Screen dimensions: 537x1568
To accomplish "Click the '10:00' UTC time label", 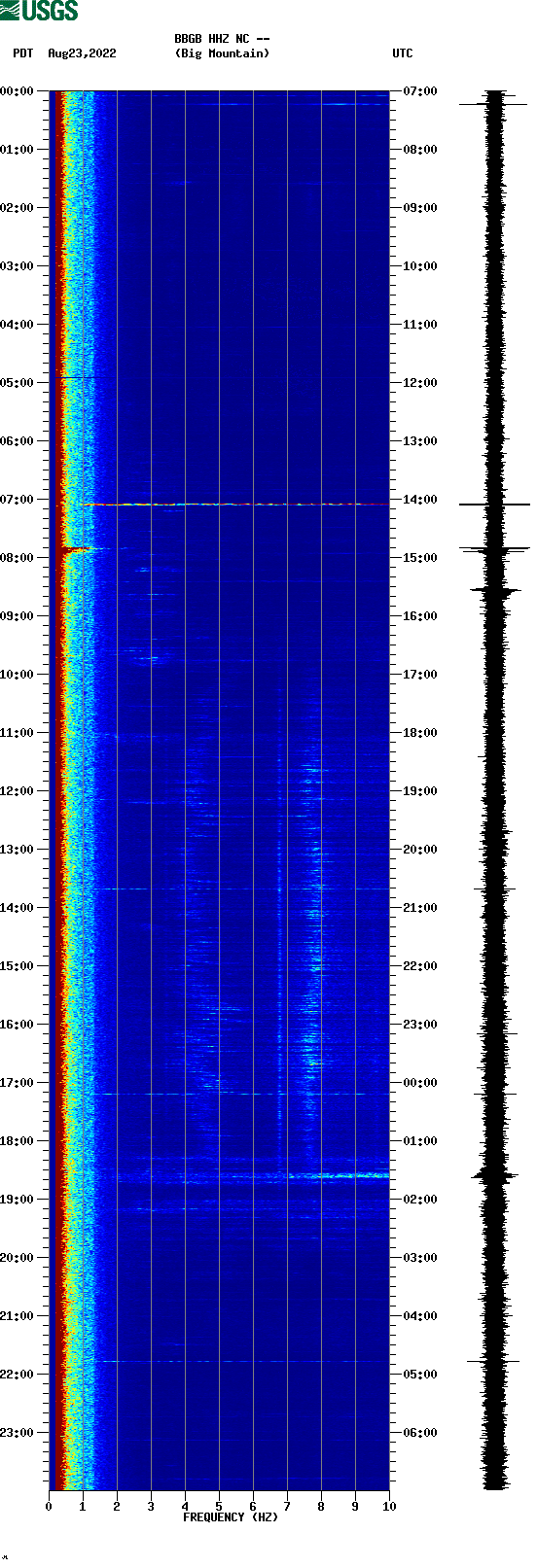I will click(419, 266).
